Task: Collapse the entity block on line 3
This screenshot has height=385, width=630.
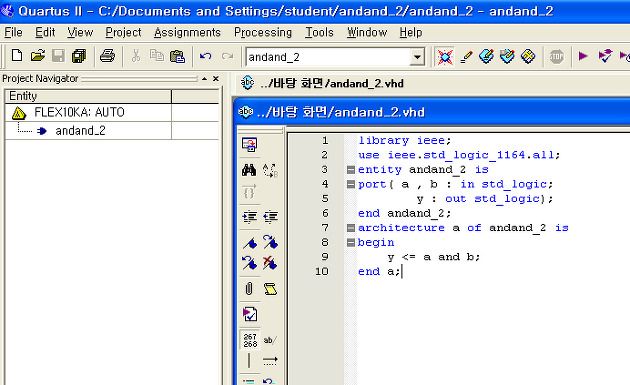Action: [x=351, y=170]
